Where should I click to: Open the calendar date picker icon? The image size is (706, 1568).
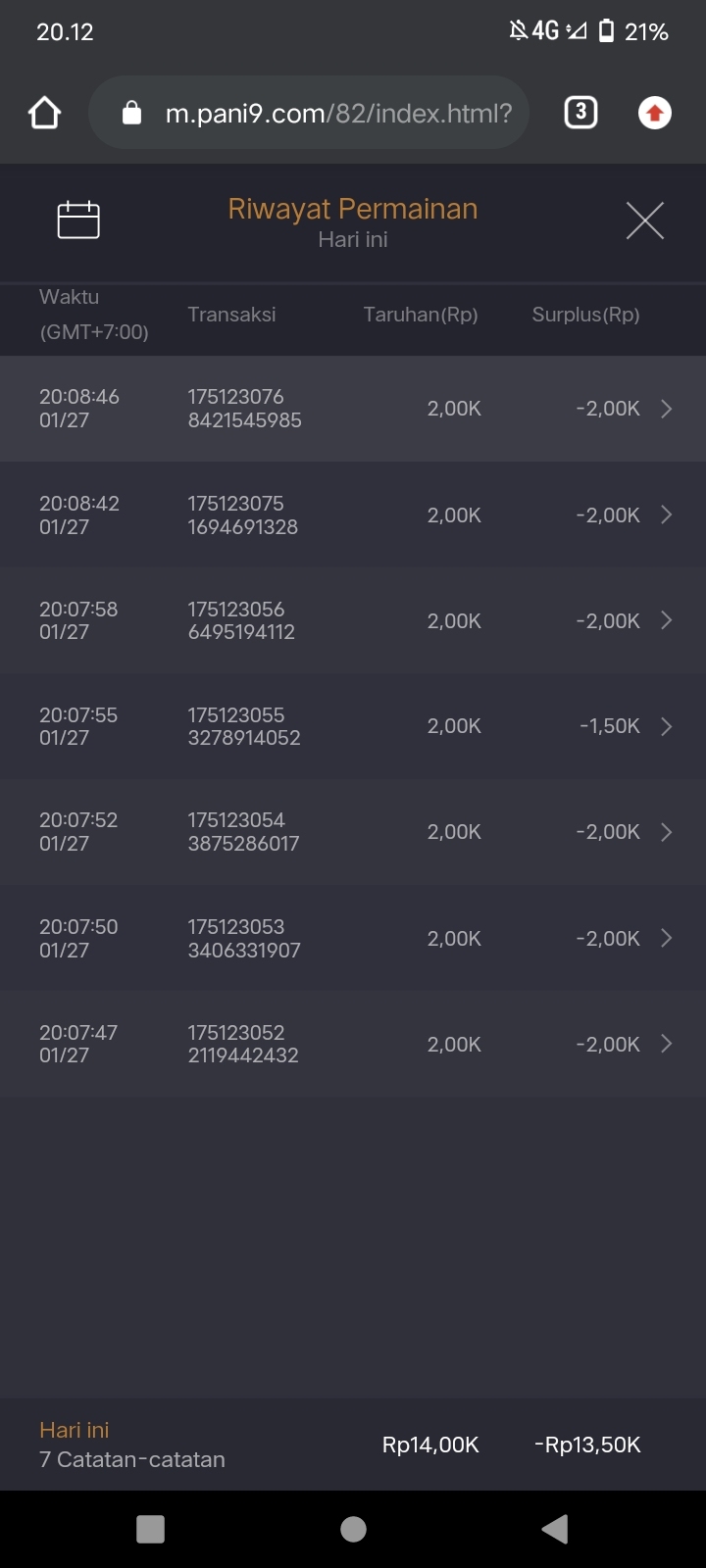coord(78,220)
